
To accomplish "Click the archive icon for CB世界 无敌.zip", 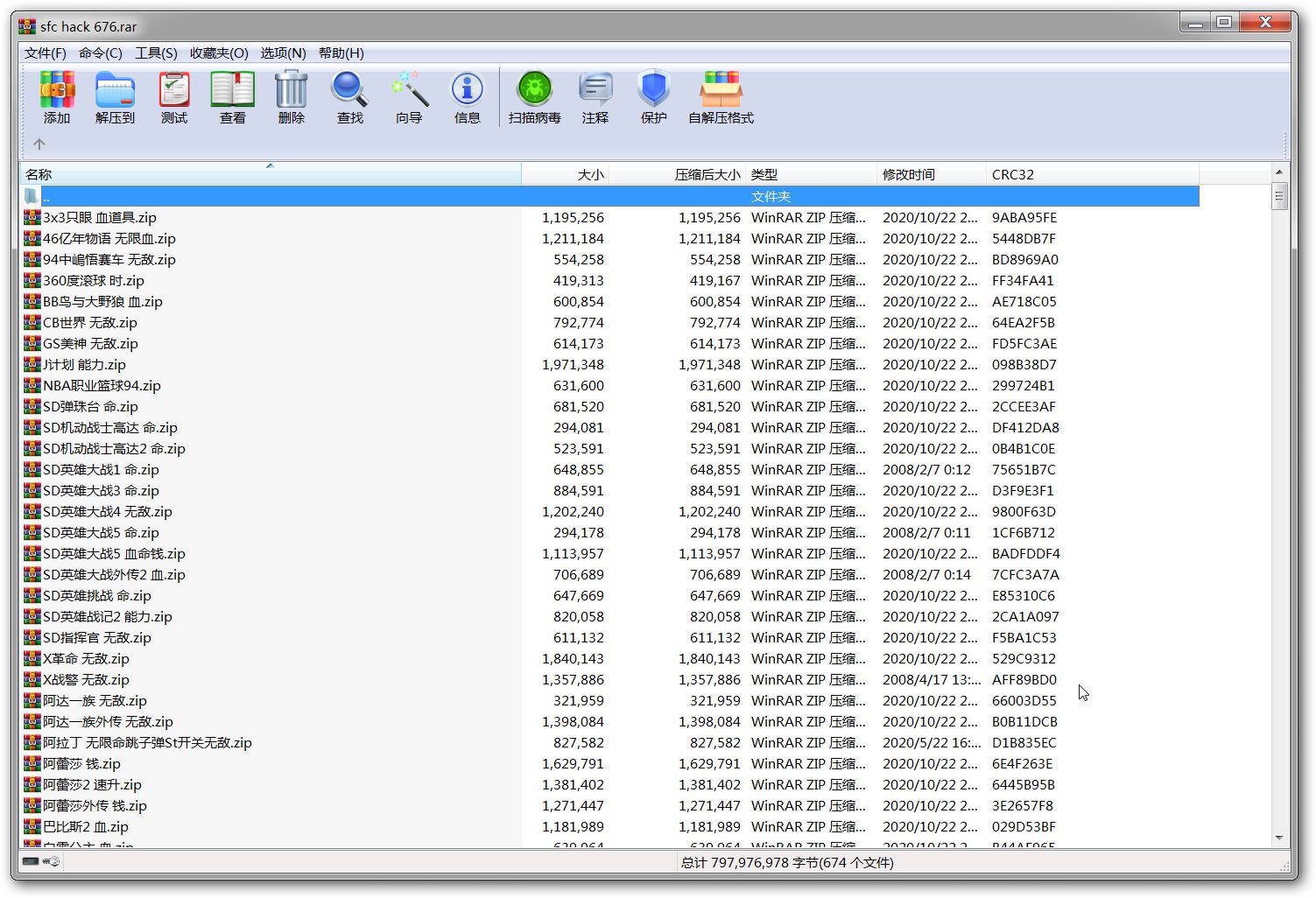I will pyautogui.click(x=32, y=322).
